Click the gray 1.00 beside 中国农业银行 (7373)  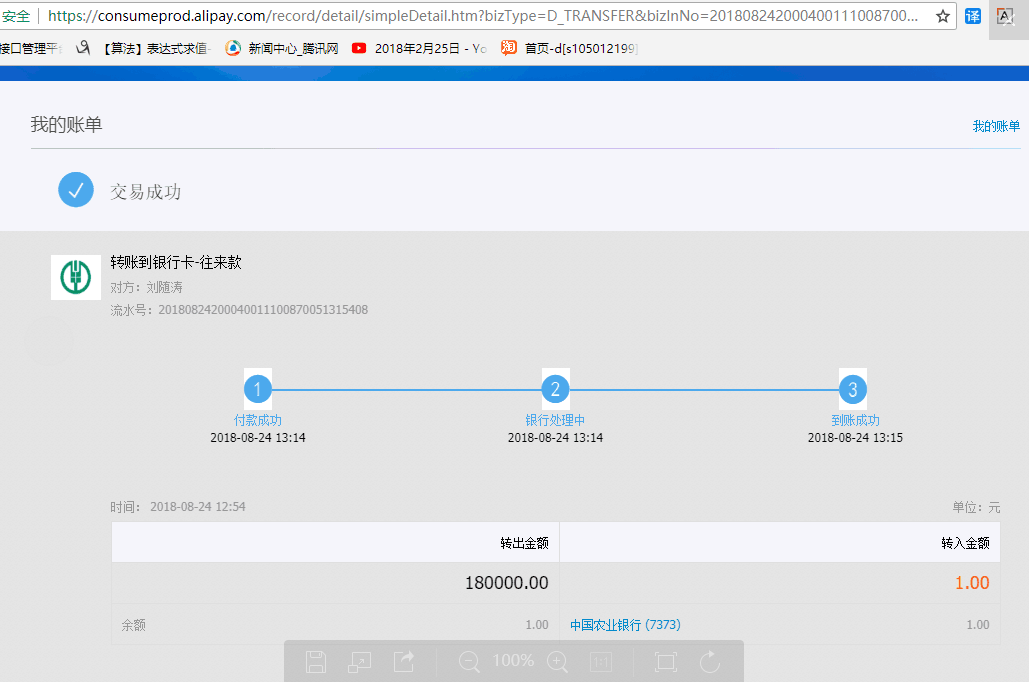978,625
